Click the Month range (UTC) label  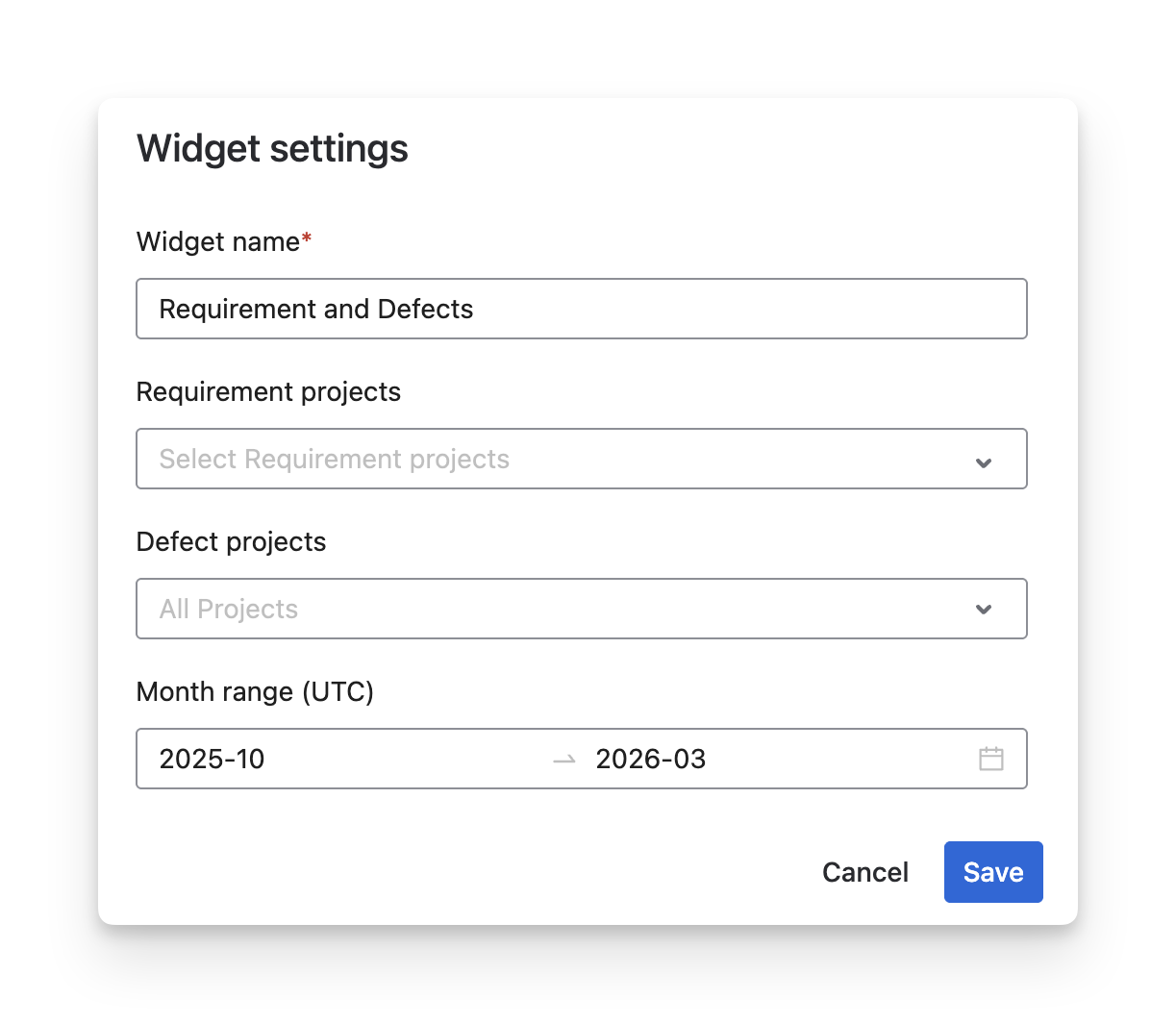coord(255,691)
